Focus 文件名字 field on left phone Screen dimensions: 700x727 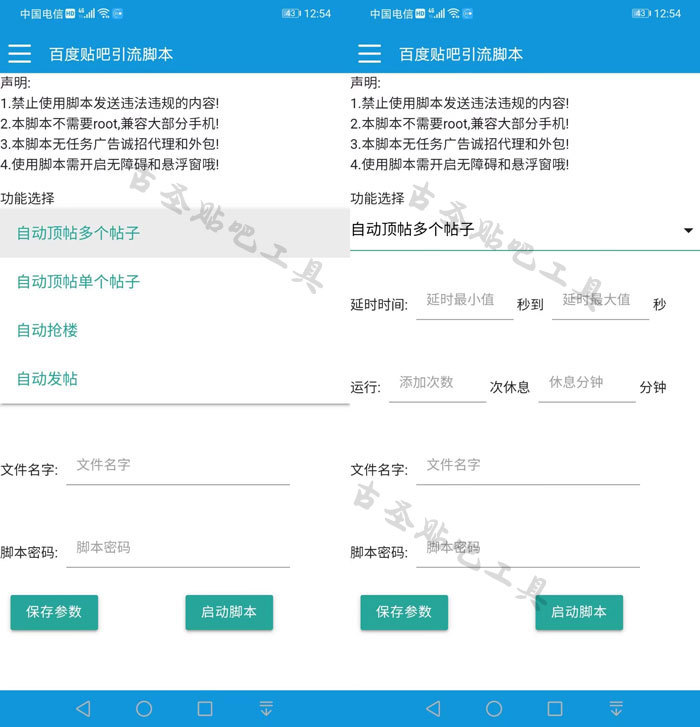point(178,467)
